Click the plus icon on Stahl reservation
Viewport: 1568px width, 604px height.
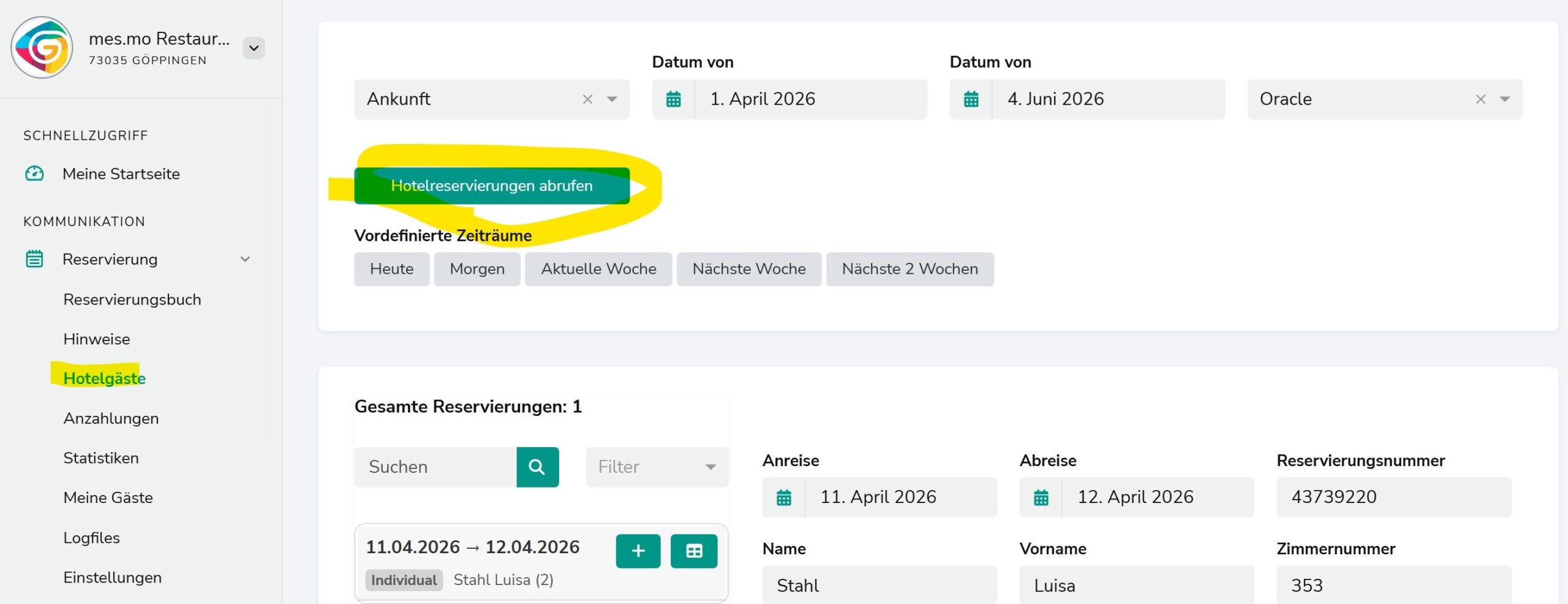click(x=638, y=551)
